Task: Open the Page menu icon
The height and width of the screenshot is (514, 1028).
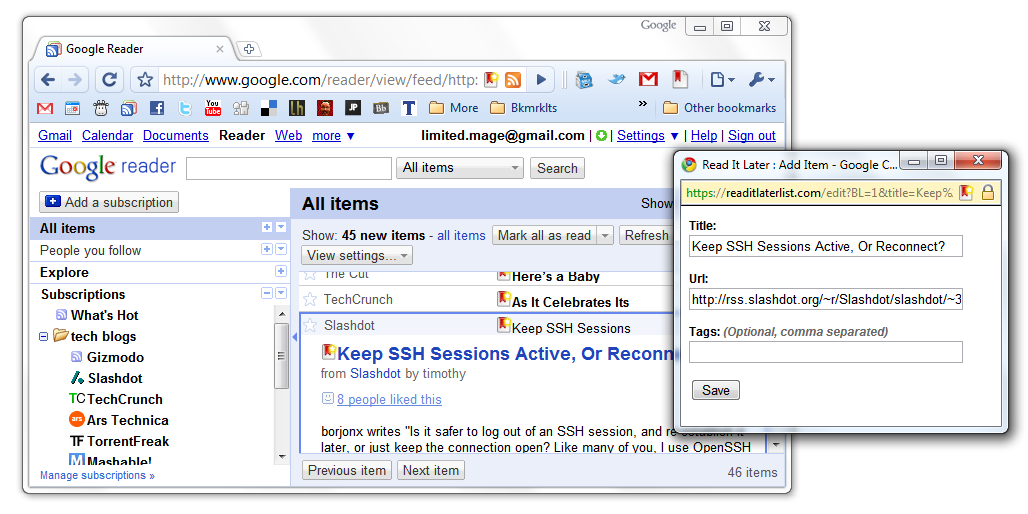Action: point(722,80)
